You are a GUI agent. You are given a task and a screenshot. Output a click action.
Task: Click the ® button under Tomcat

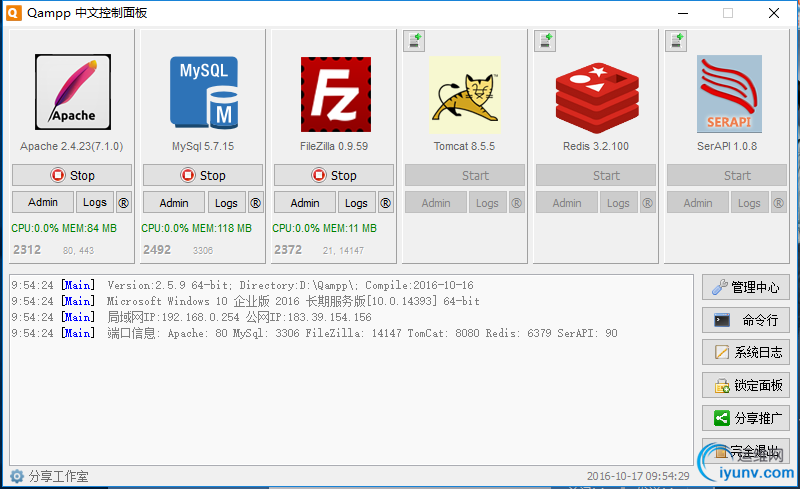point(516,203)
